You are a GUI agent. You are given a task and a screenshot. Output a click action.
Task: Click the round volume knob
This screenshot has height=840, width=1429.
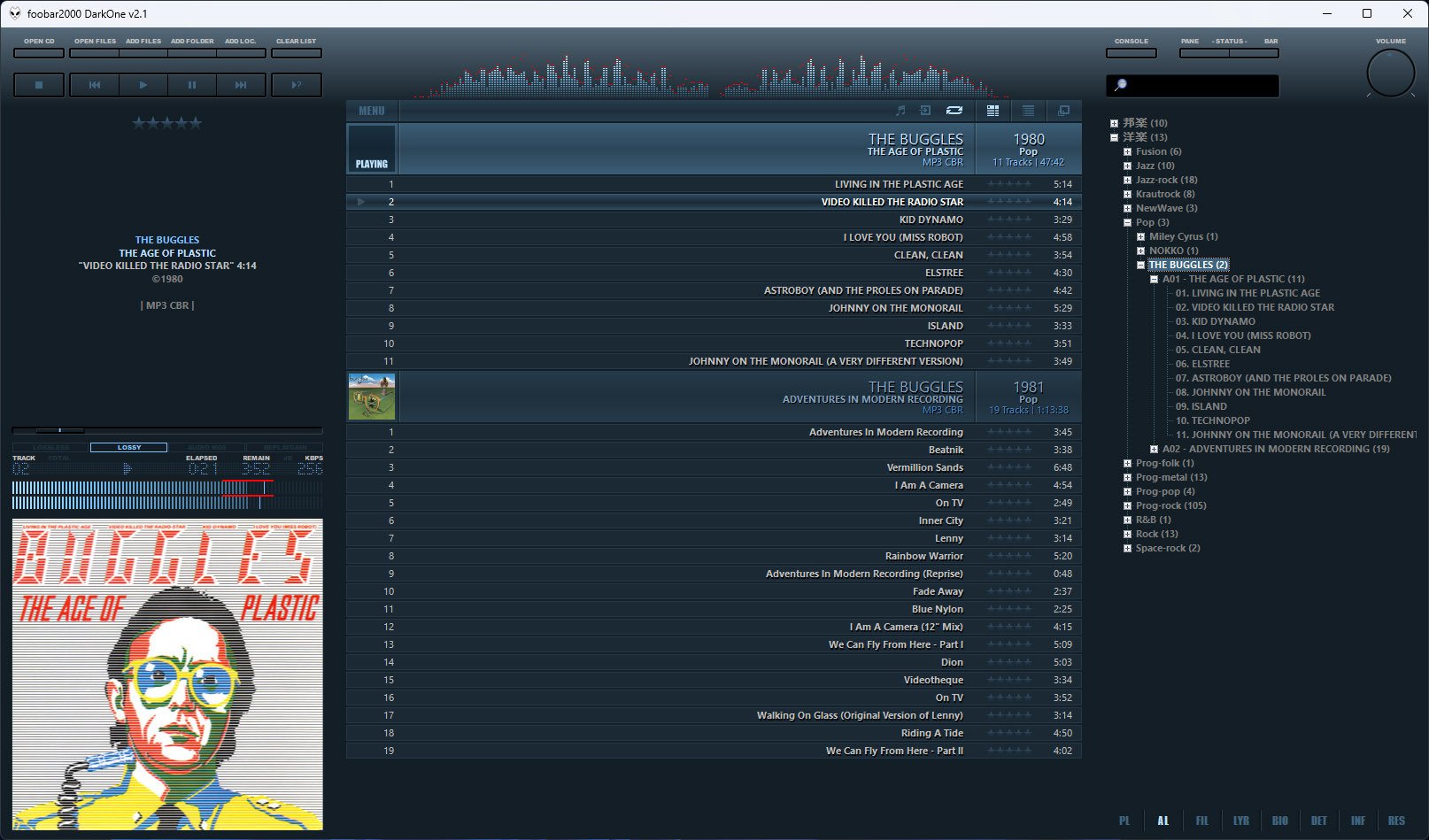pos(1391,73)
